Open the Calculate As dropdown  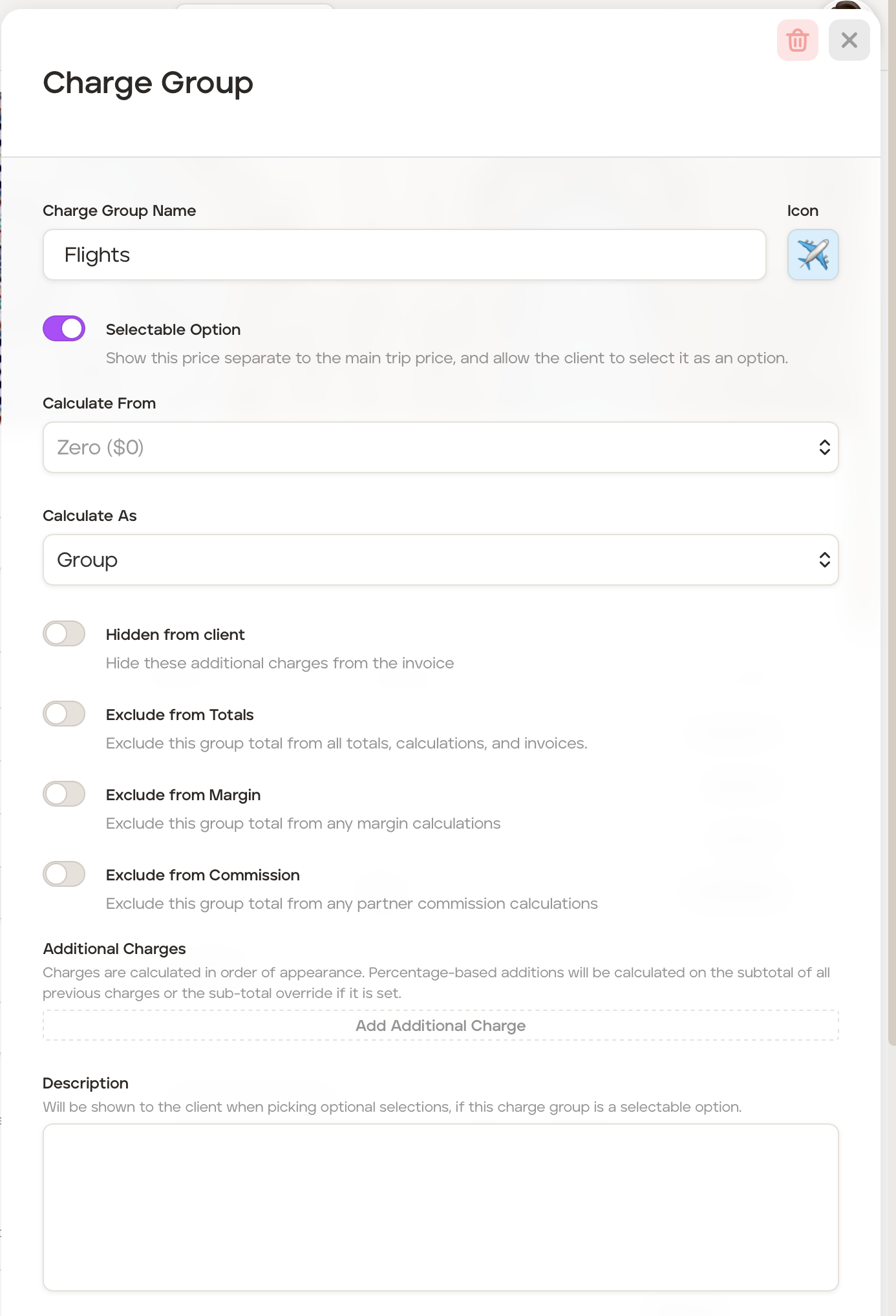point(427,560)
